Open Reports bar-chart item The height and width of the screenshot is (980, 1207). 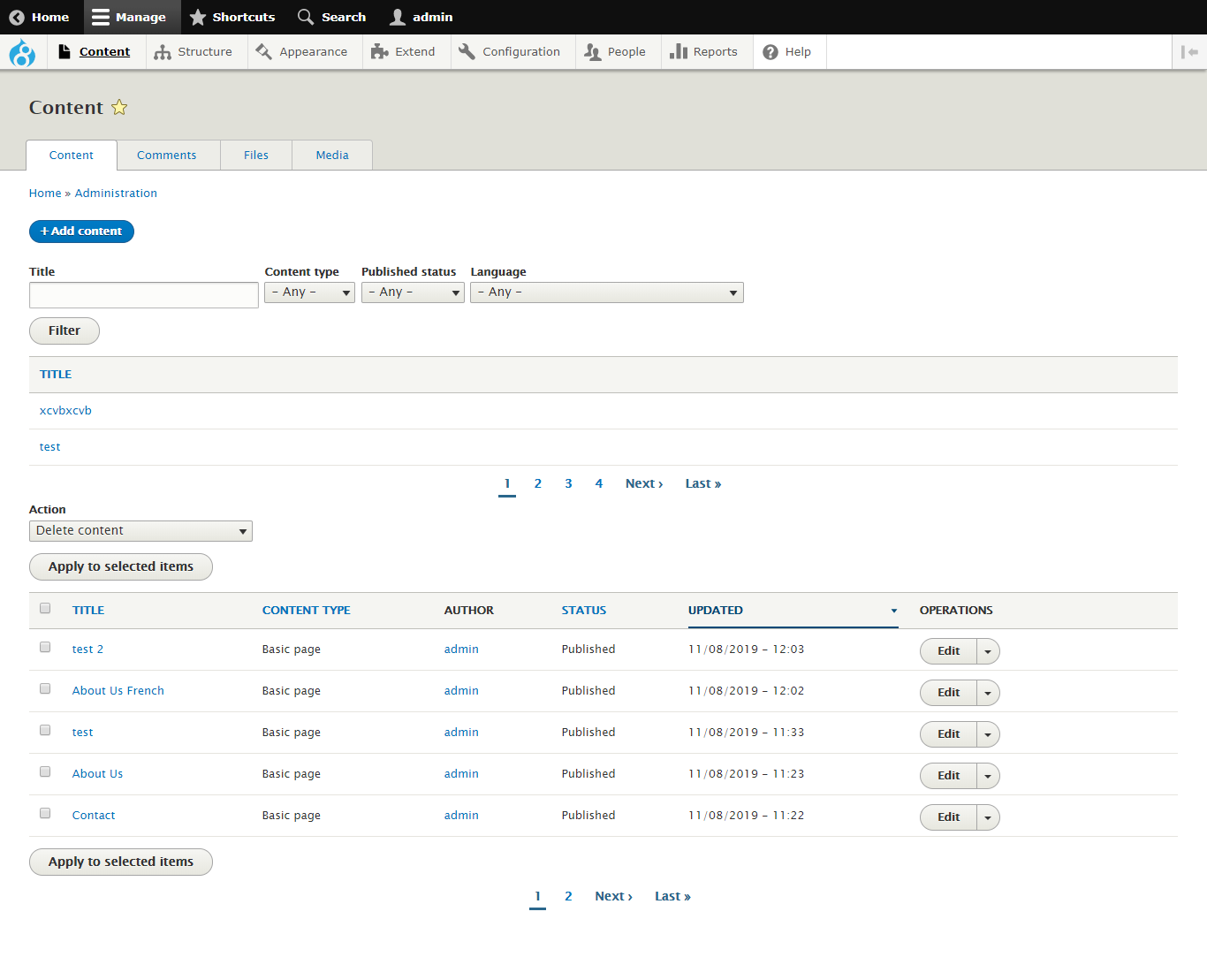(703, 52)
